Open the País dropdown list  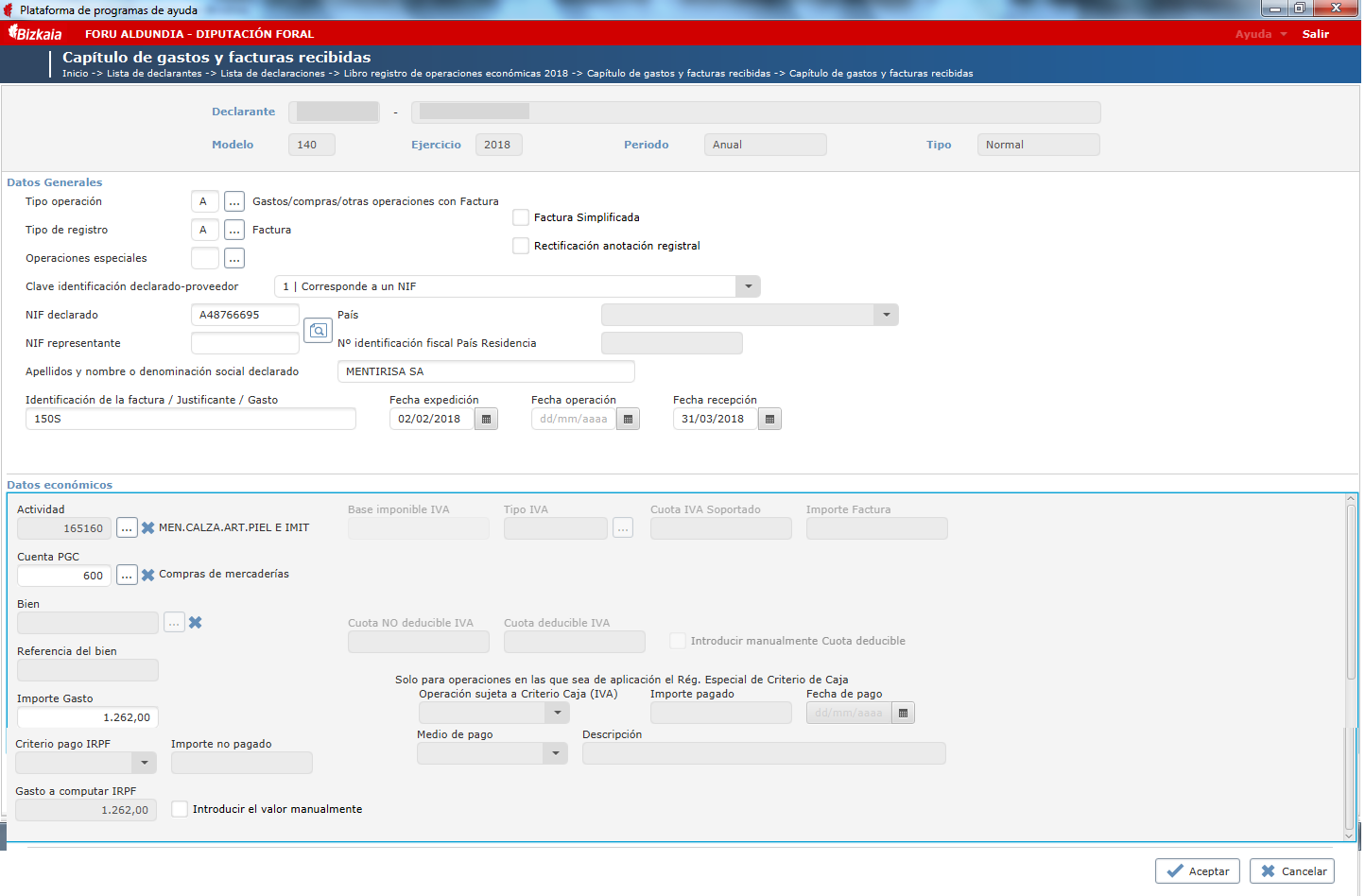[886, 315]
